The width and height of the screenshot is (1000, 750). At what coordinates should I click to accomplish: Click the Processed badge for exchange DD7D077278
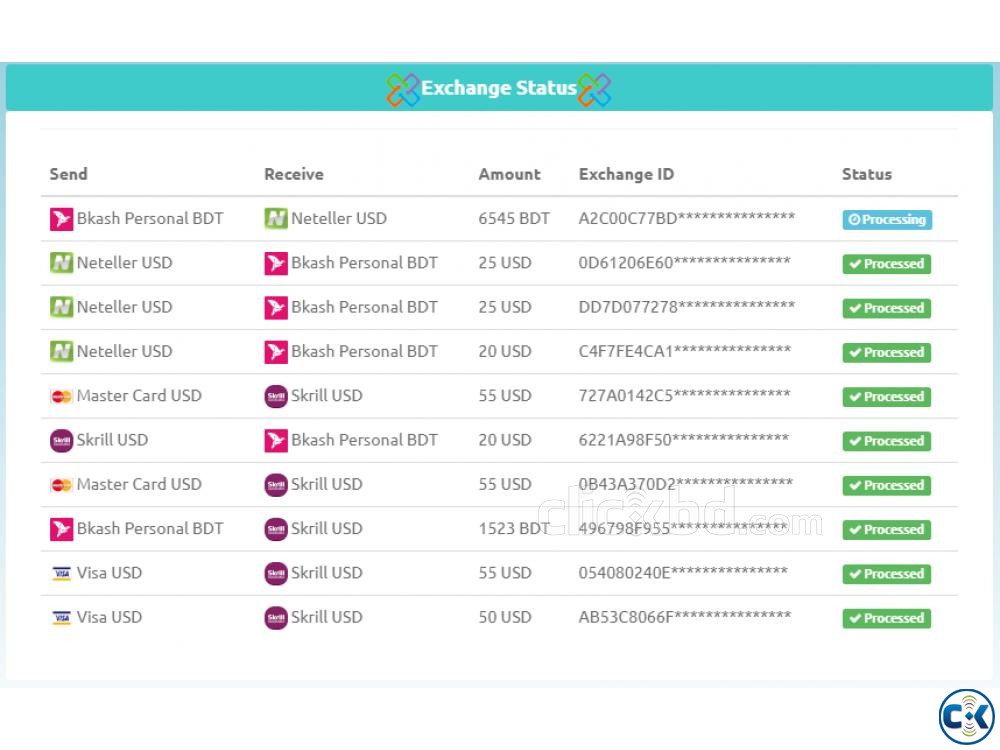[886, 308]
